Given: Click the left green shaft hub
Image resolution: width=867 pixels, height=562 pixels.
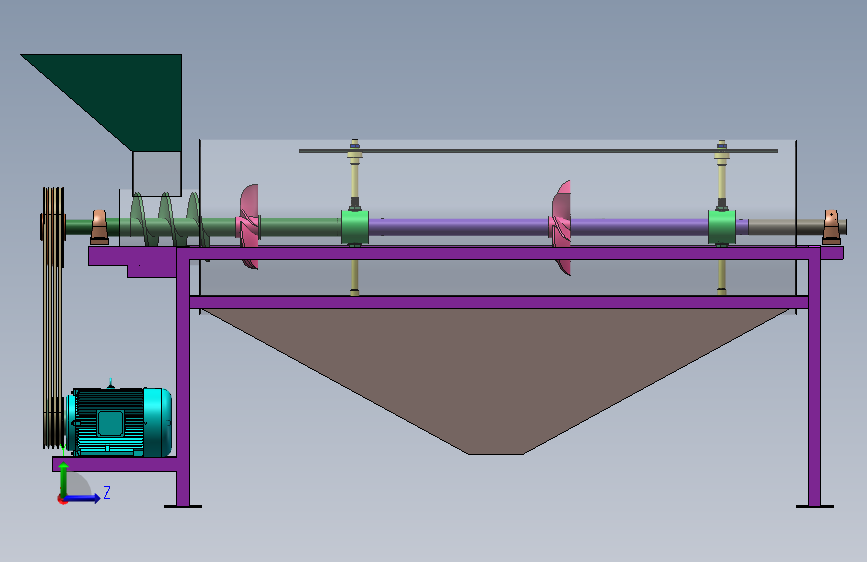Looking at the screenshot, I should click(355, 227).
